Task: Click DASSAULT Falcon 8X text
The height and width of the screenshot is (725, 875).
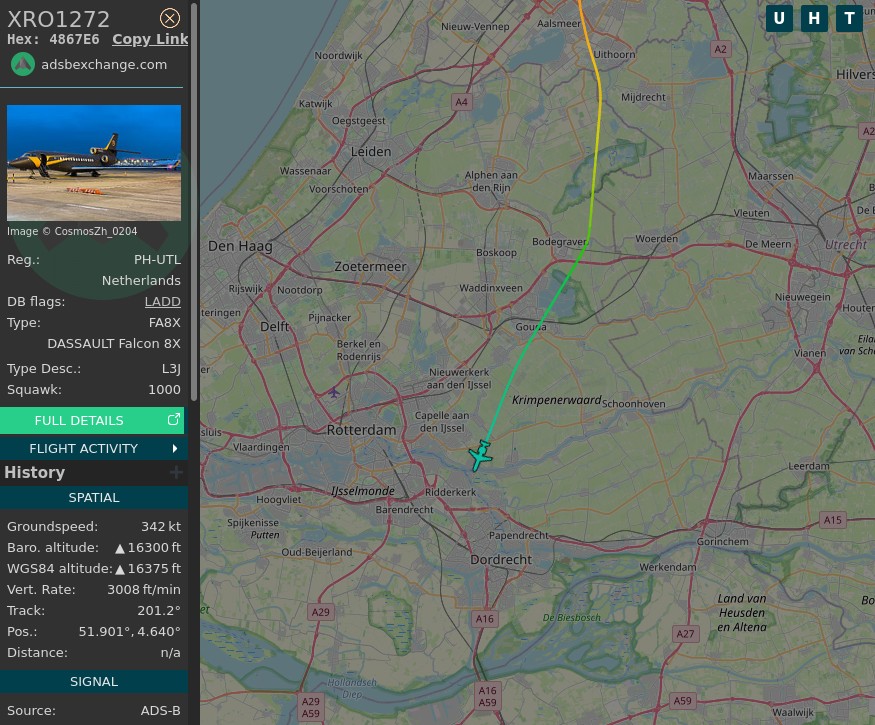Action: click(114, 343)
